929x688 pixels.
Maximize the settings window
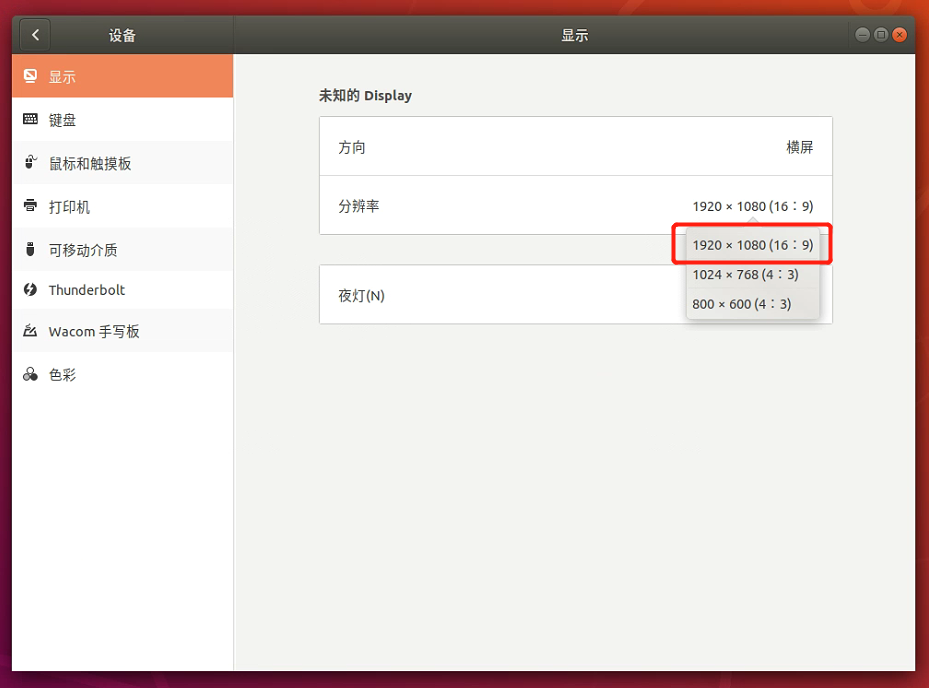point(881,35)
